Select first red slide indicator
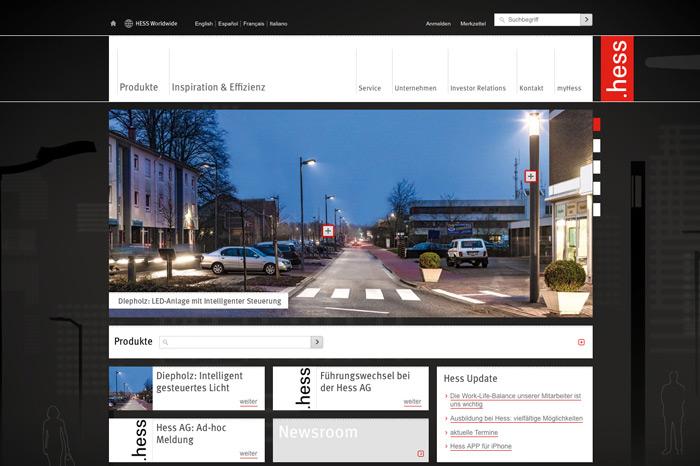700x466 pixels. pyautogui.click(x=596, y=125)
